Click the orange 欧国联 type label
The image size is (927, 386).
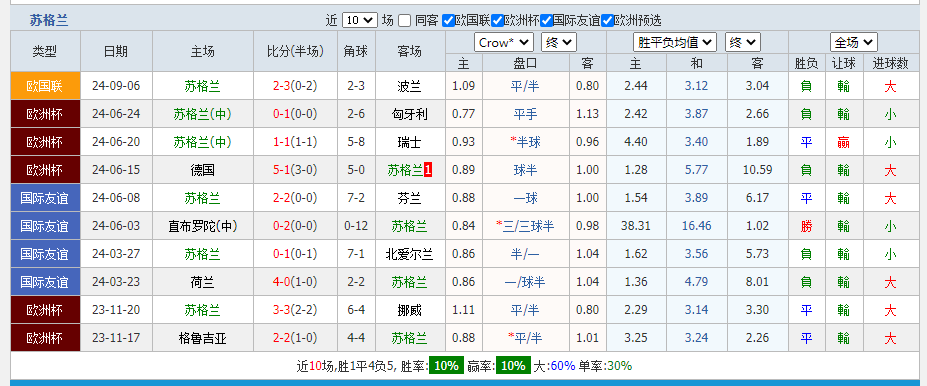pos(45,86)
